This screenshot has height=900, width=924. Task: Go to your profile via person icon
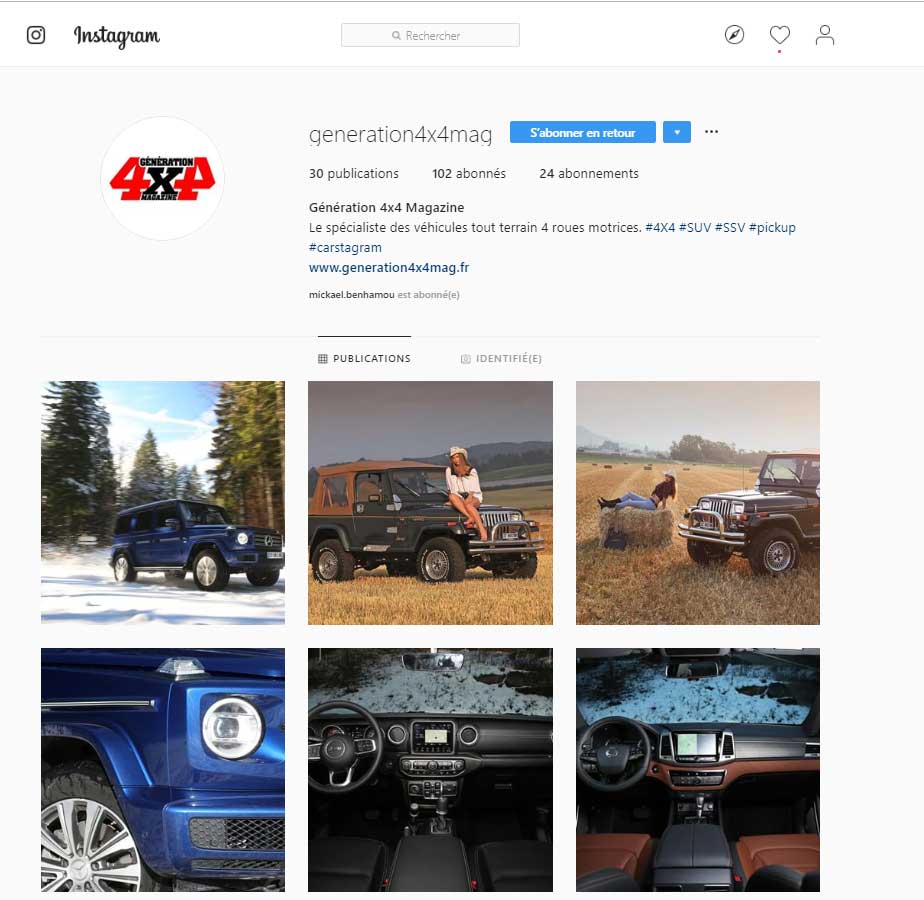[824, 35]
